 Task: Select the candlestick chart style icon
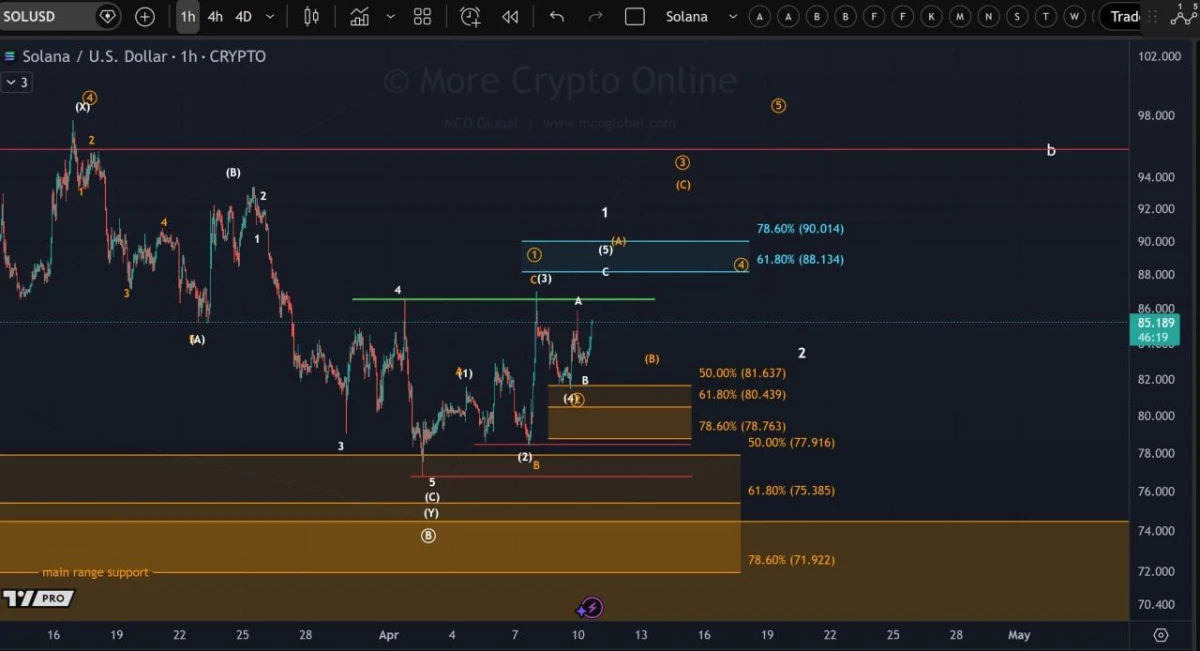click(311, 16)
